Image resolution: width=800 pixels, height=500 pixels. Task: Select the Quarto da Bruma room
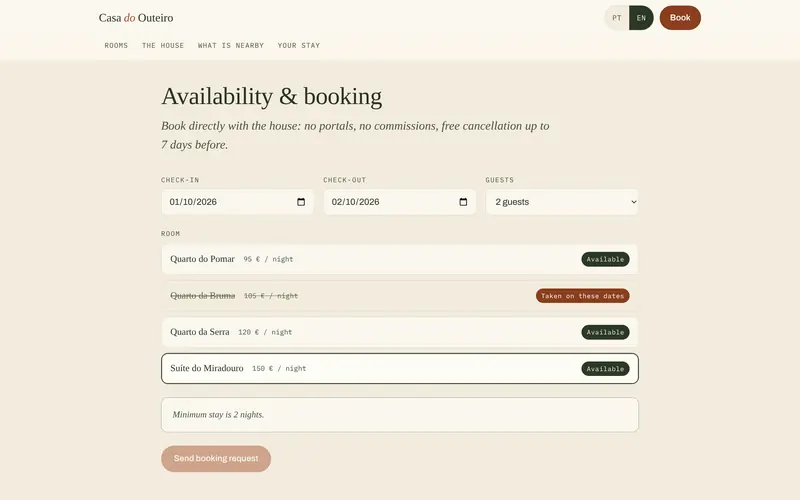[x=400, y=296]
